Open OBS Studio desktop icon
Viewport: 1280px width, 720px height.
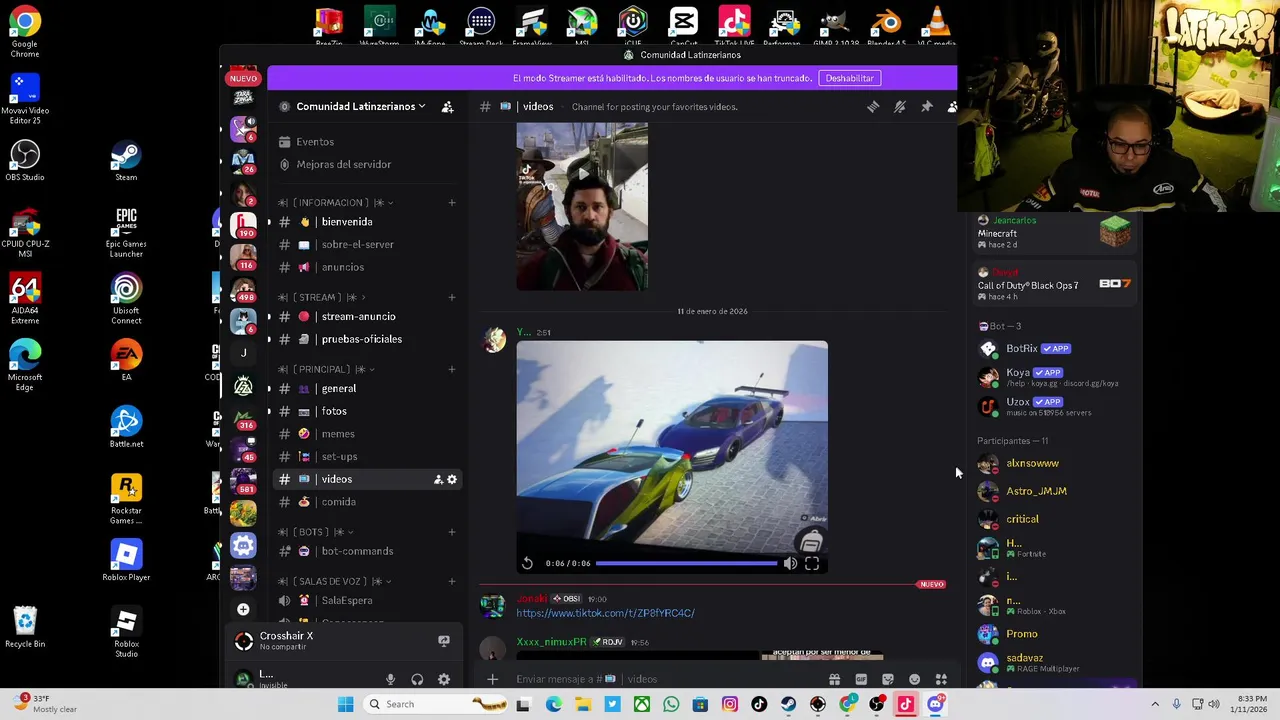[x=25, y=160]
